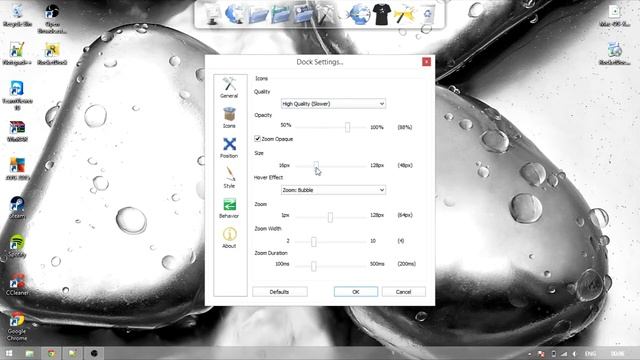The image size is (640, 360).
Task: Open the Windows Start button
Action: (x=8, y=353)
